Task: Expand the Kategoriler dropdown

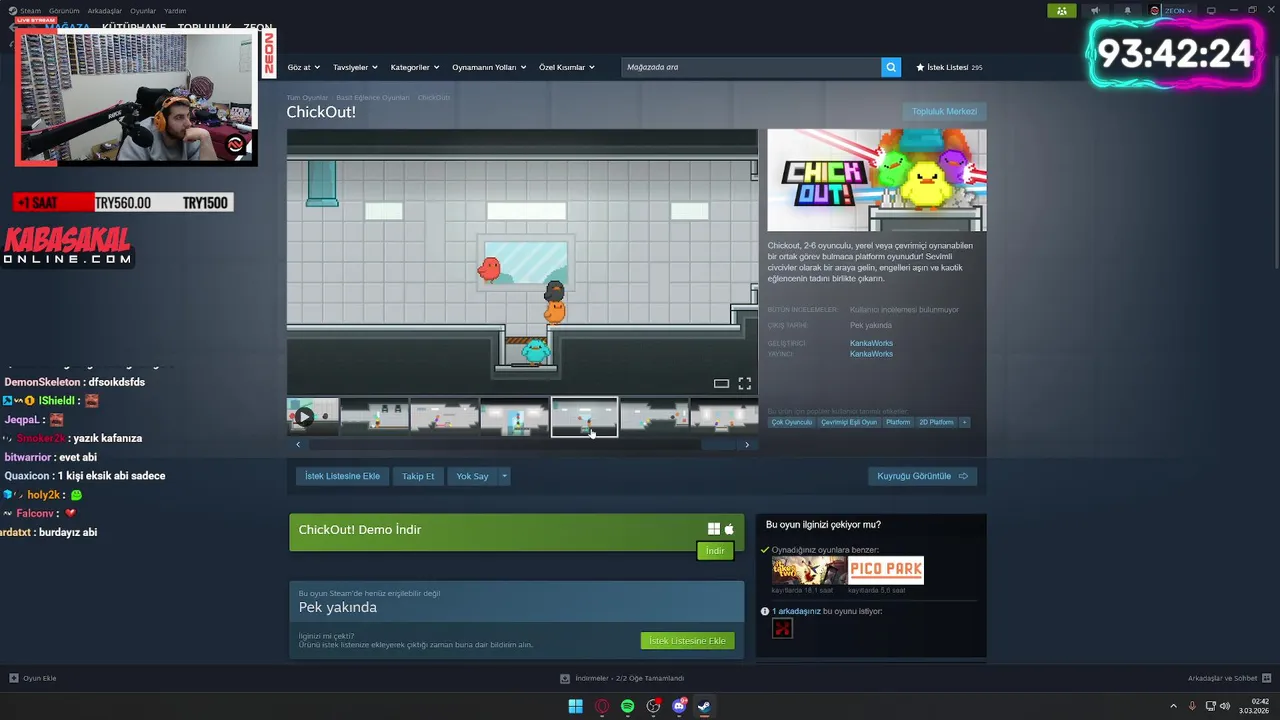Action: click(x=414, y=67)
